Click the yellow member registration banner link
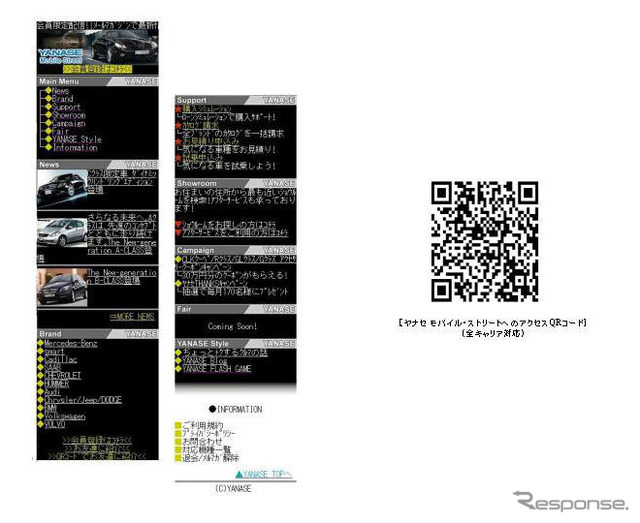Image resolution: width=640 pixels, height=523 pixels. [98, 69]
